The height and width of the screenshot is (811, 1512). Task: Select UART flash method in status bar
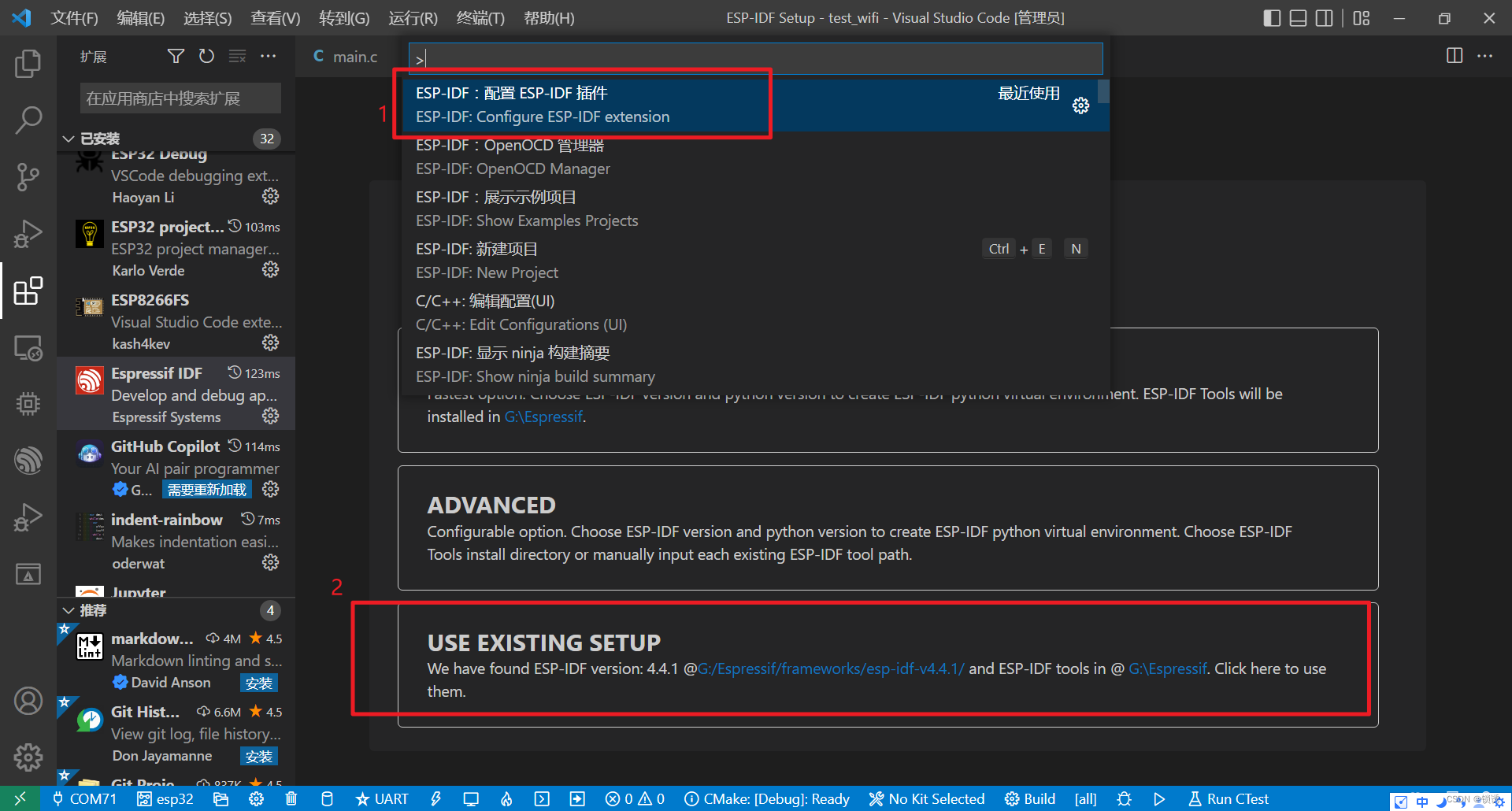[382, 799]
